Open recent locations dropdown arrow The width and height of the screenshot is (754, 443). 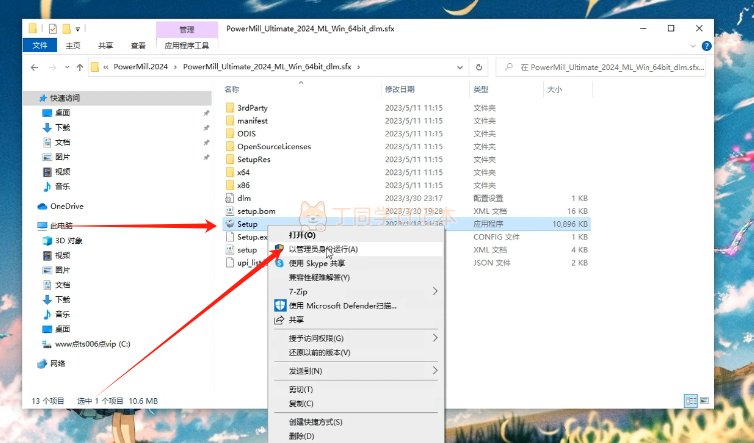click(x=67, y=67)
